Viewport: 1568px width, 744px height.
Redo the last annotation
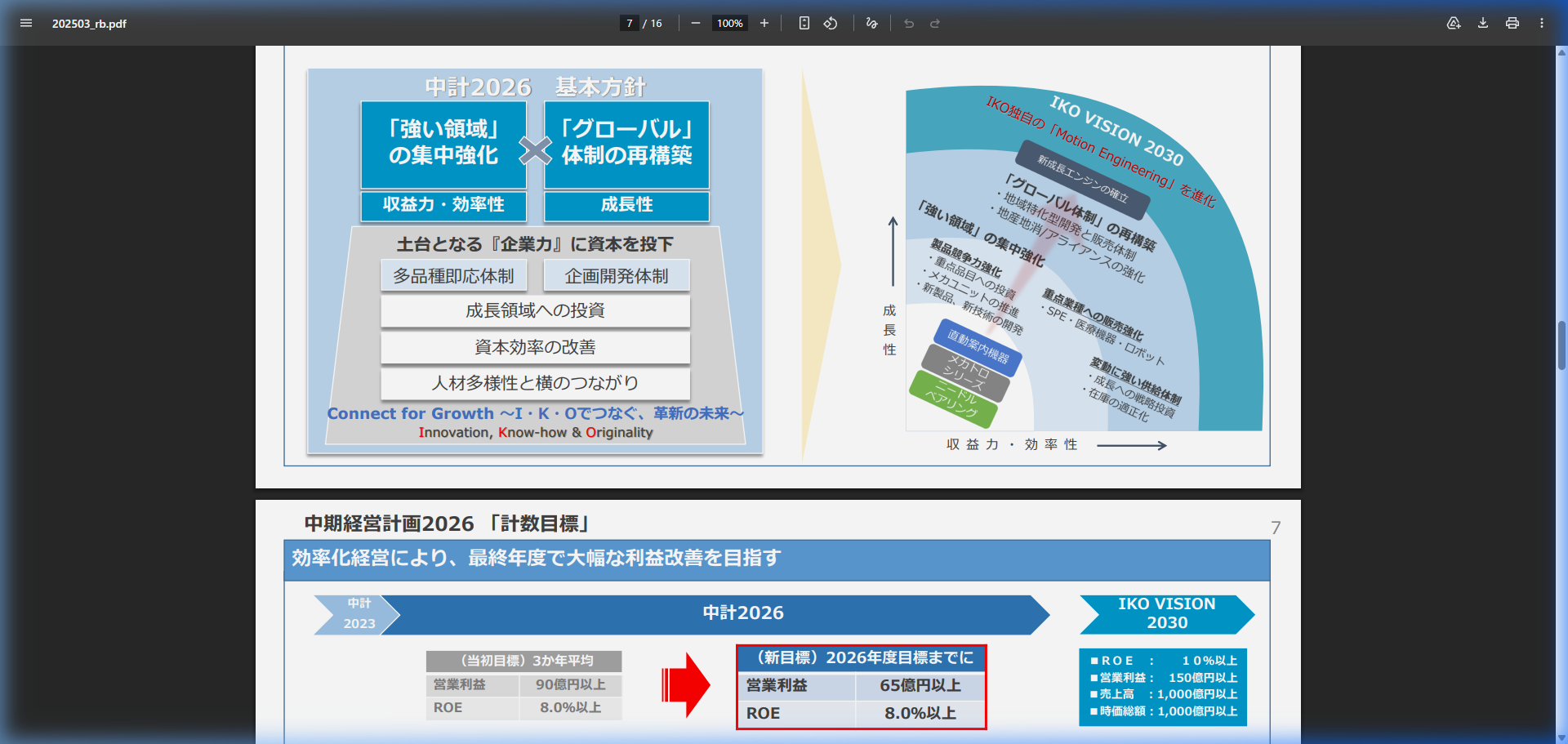(933, 24)
